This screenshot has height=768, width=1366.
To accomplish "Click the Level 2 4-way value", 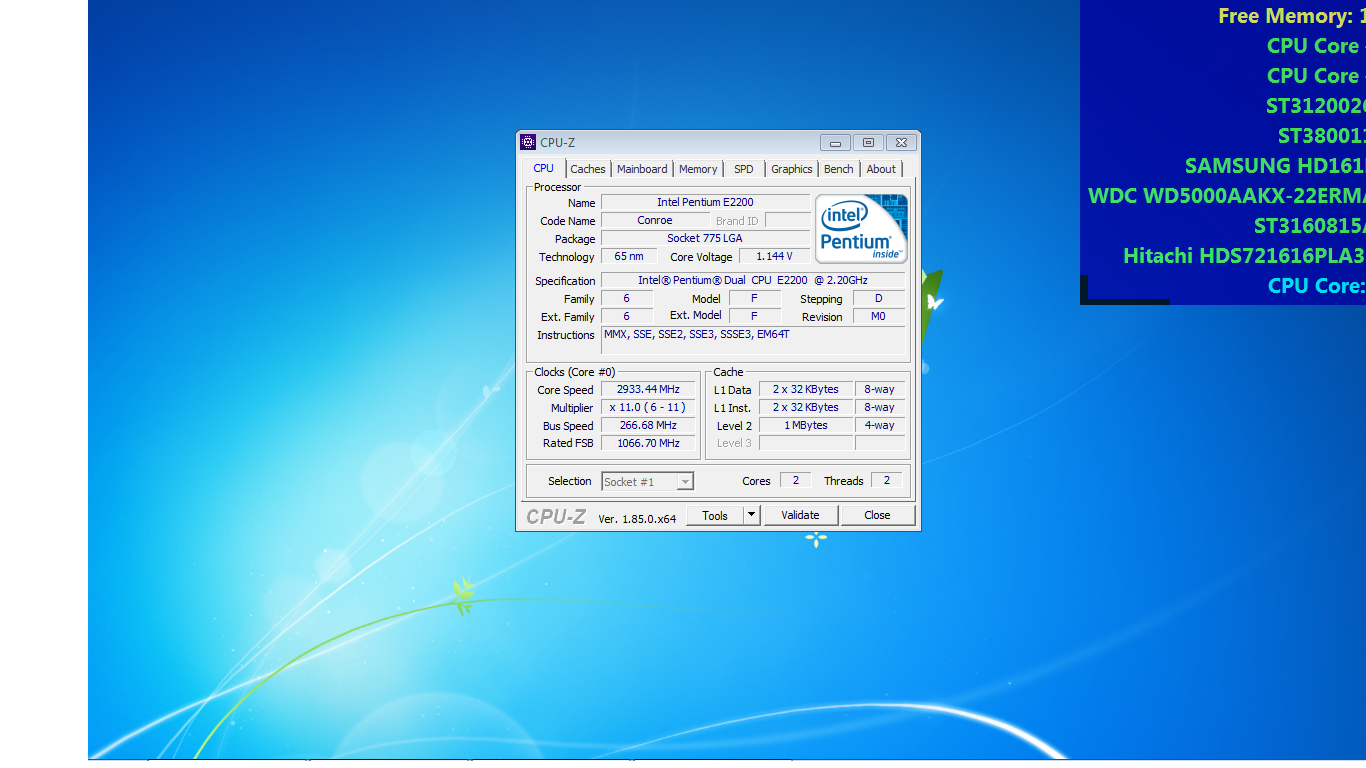I will click(x=880, y=425).
